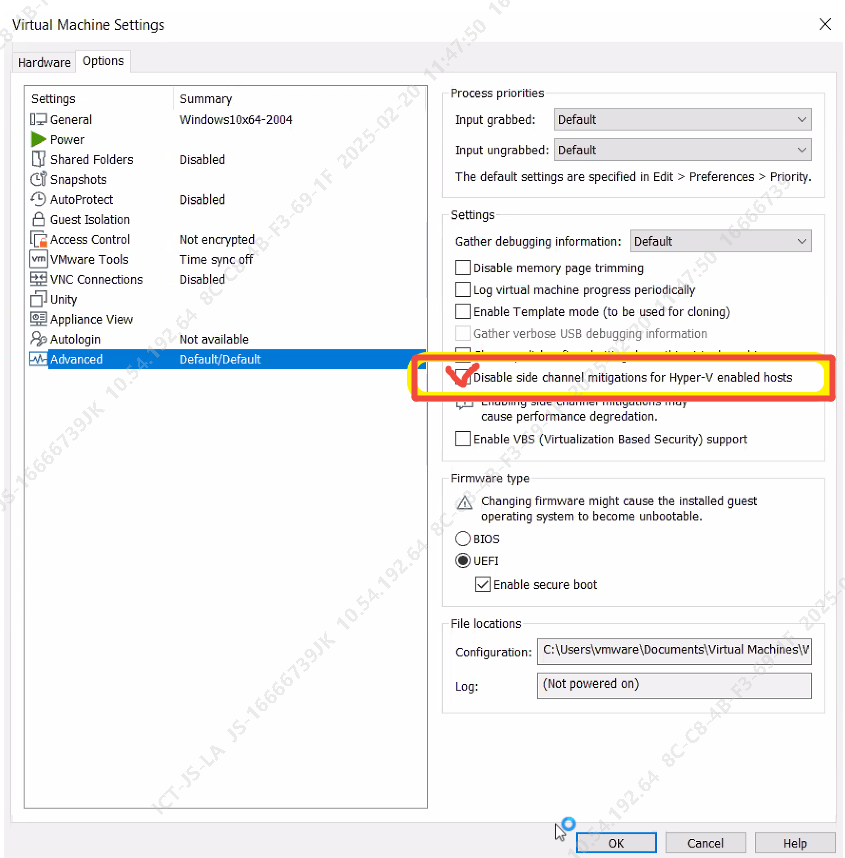Click the Time sync off summary text
This screenshot has height=858, width=845.
[x=216, y=259]
